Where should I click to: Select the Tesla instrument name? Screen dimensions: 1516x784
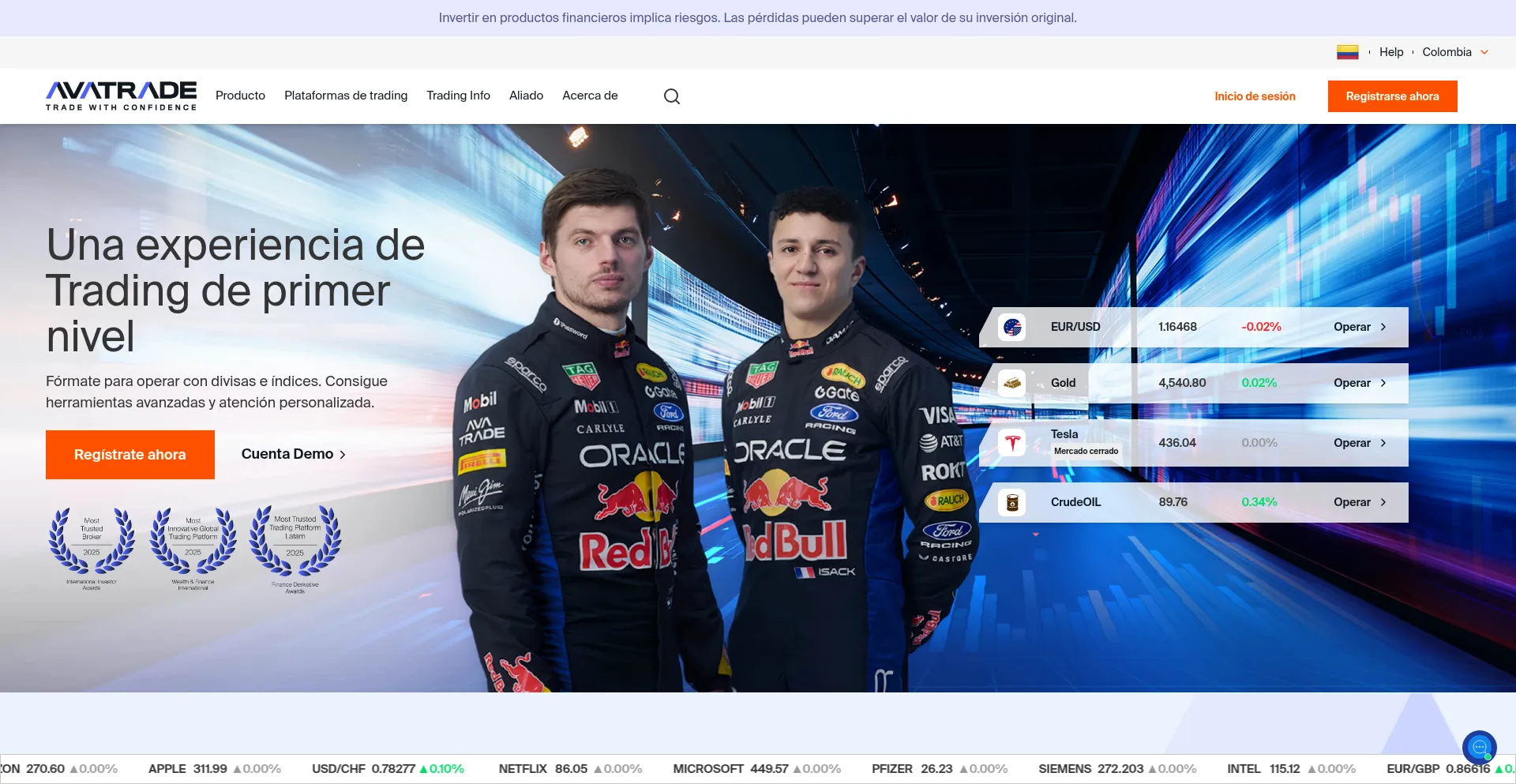pos(1064,434)
